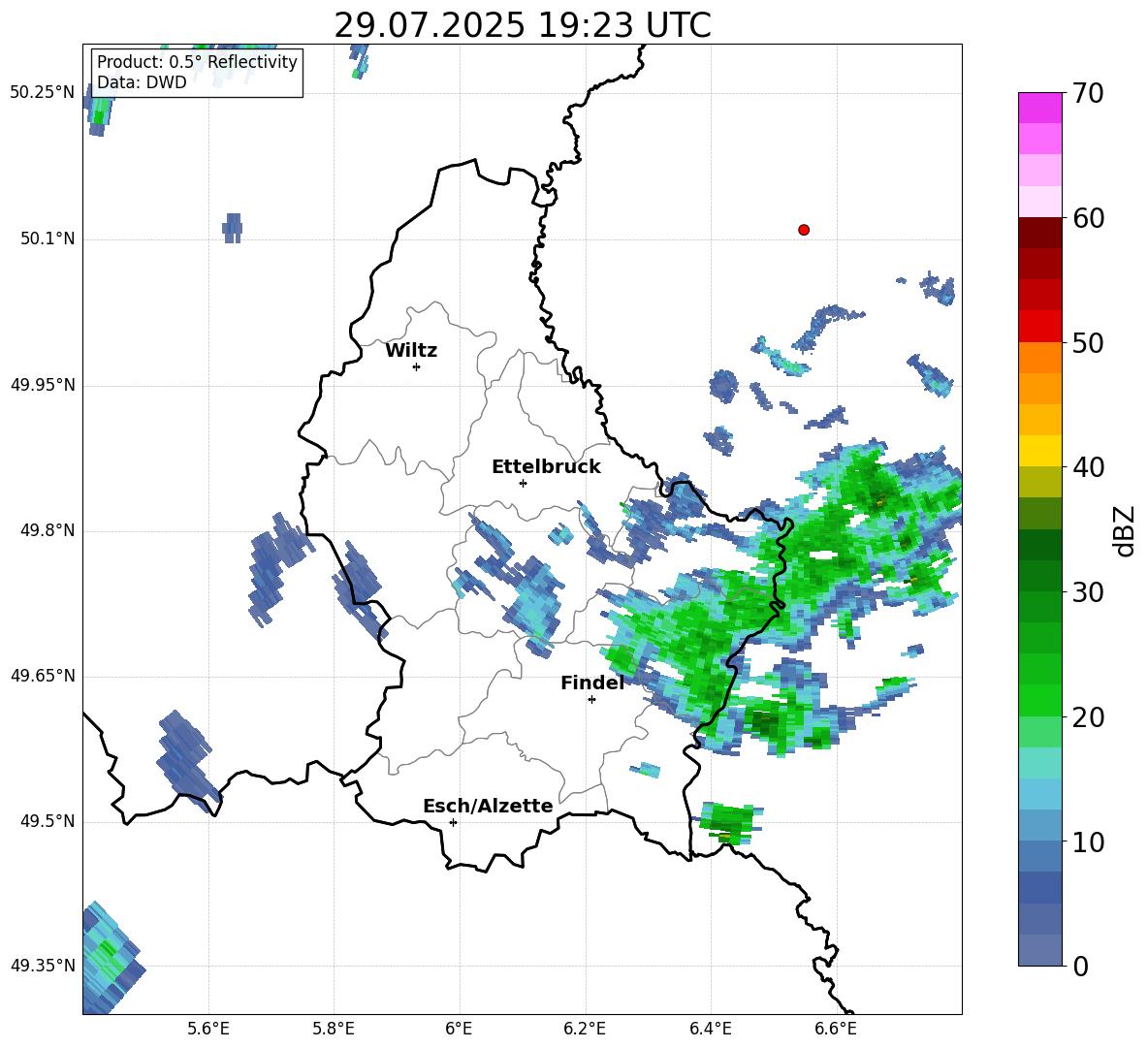The image size is (1148, 1048).
Task: Click the 49.65°N latitude label
Action: click(44, 676)
